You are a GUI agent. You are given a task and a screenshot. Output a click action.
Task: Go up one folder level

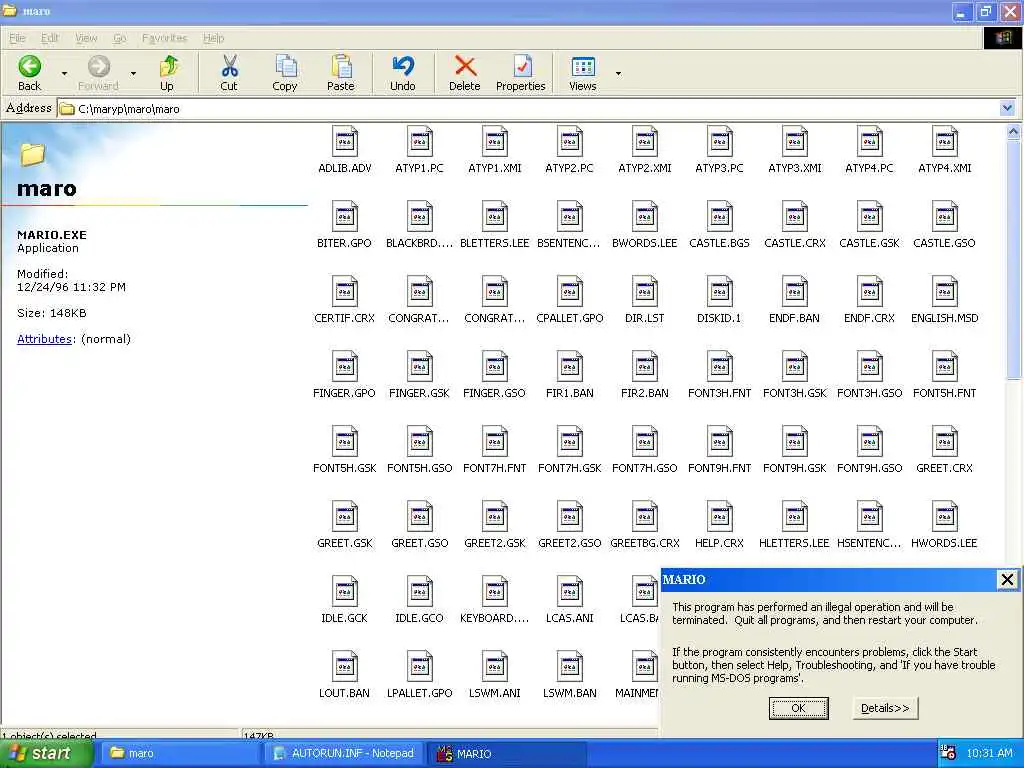tap(167, 73)
